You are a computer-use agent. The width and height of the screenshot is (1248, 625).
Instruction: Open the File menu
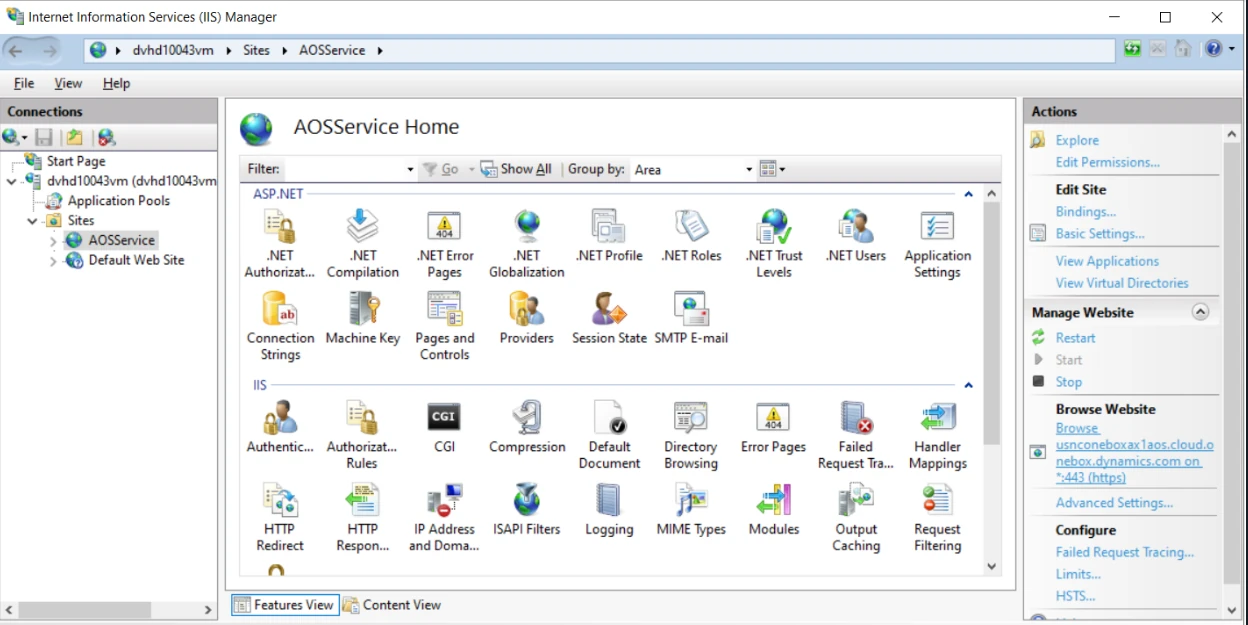coord(24,83)
